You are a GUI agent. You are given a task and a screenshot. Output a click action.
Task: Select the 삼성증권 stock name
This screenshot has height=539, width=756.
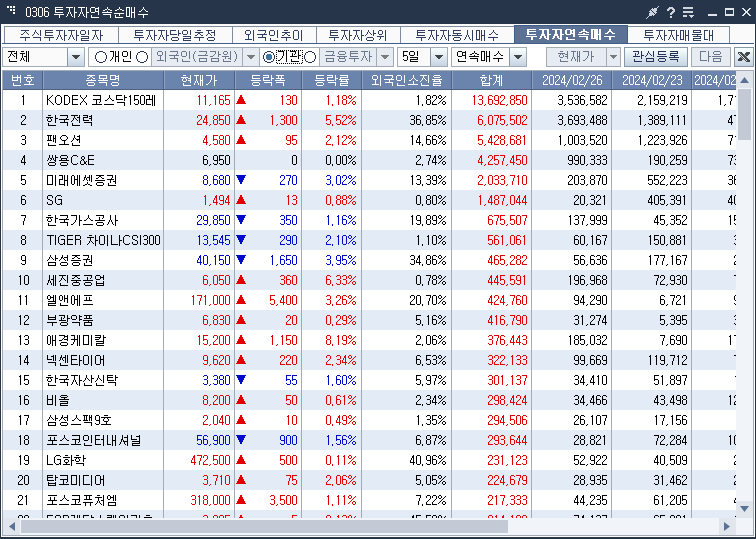pos(69,260)
